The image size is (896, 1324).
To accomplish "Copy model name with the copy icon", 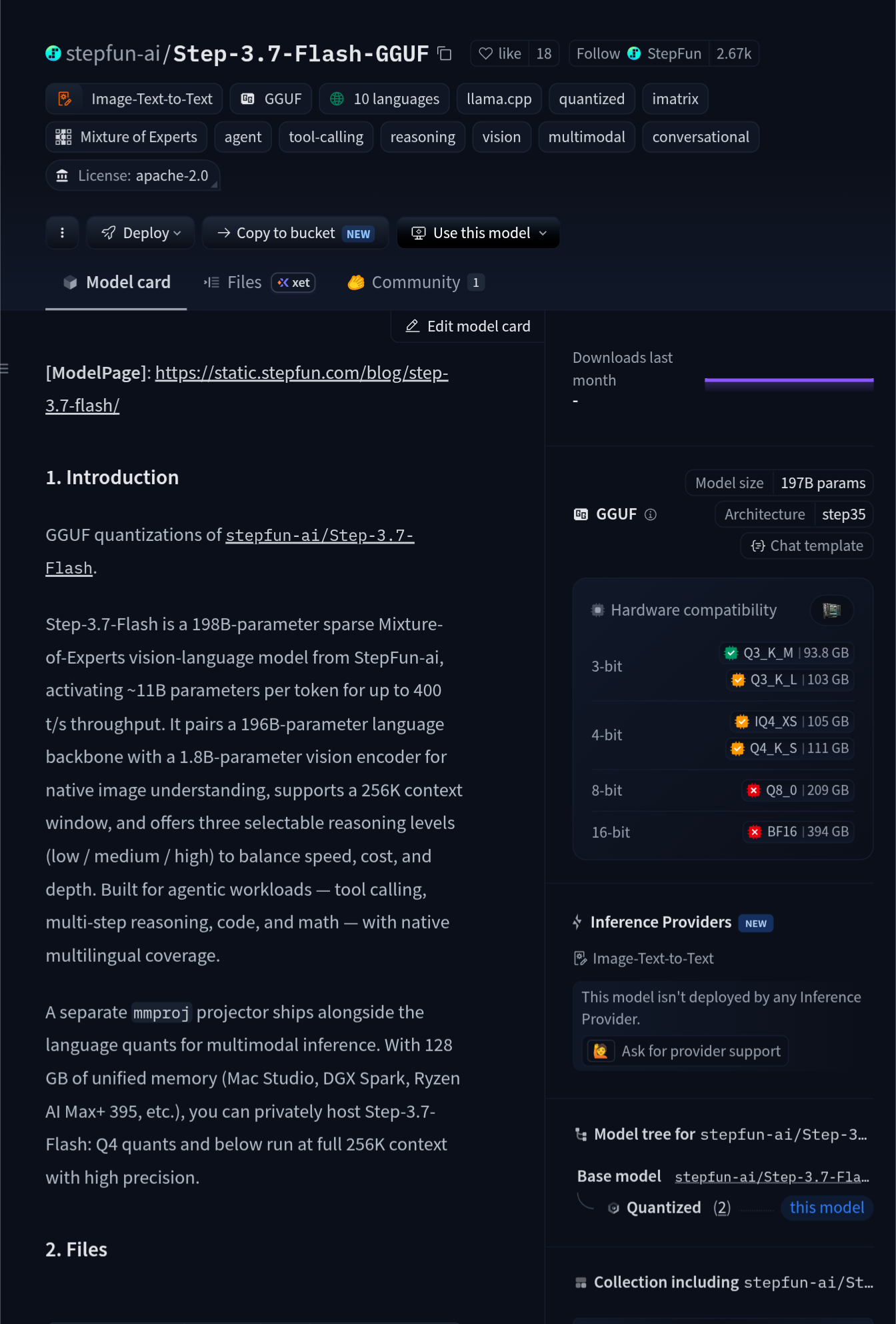I will [x=445, y=53].
